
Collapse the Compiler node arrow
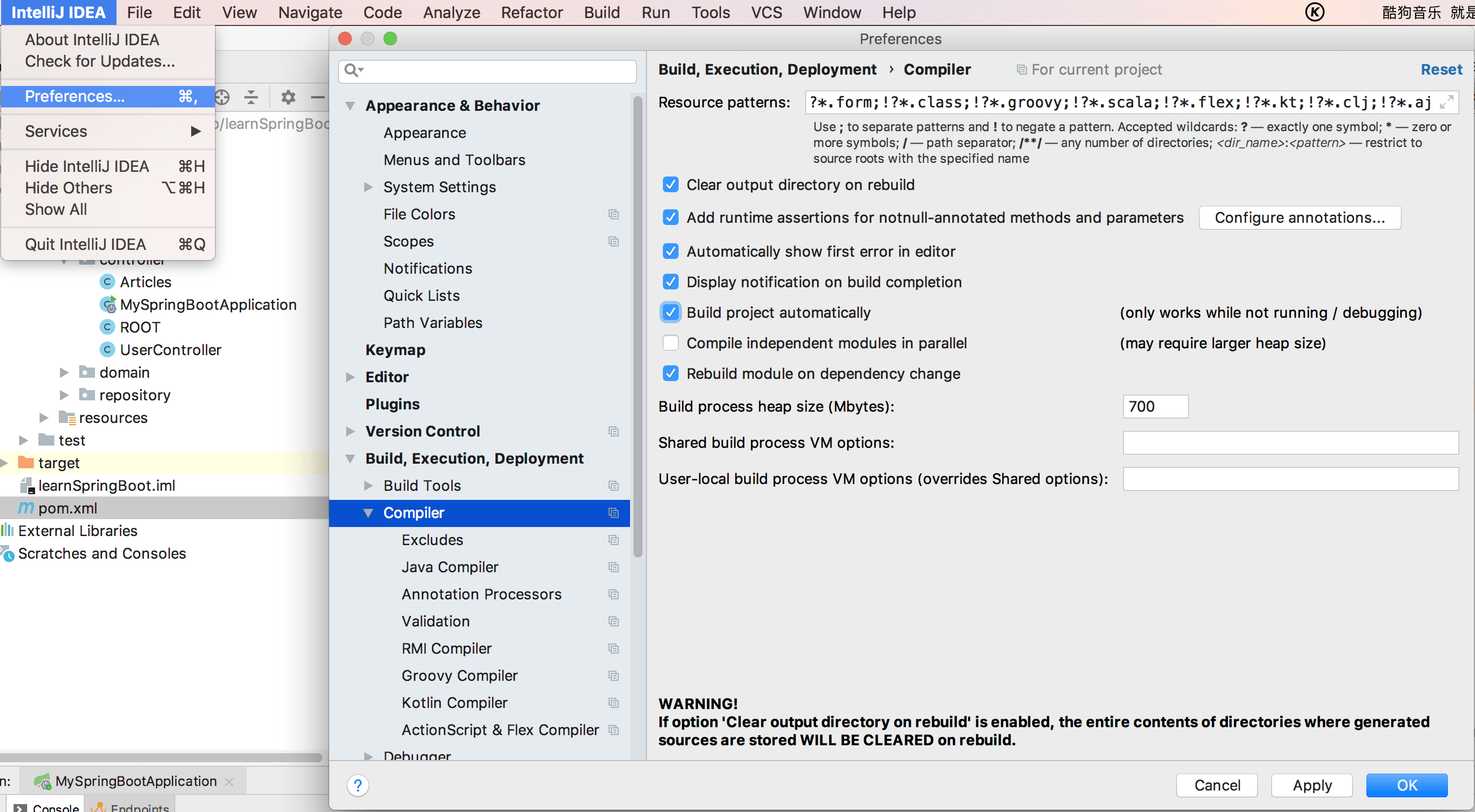click(369, 513)
